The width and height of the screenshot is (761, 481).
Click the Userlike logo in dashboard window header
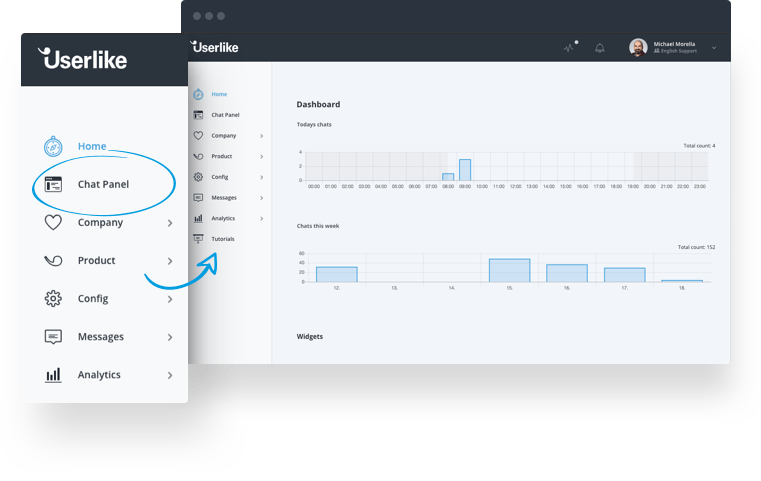214,47
